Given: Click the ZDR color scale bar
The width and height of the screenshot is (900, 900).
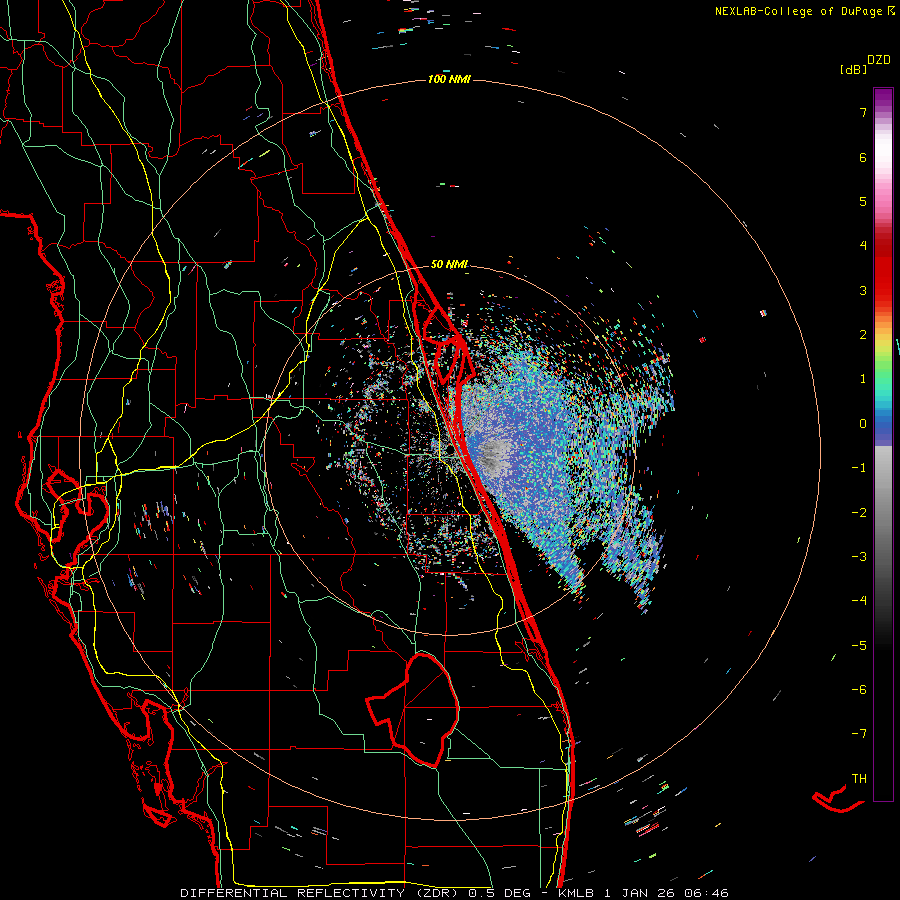Looking at the screenshot, I should click(x=883, y=444).
